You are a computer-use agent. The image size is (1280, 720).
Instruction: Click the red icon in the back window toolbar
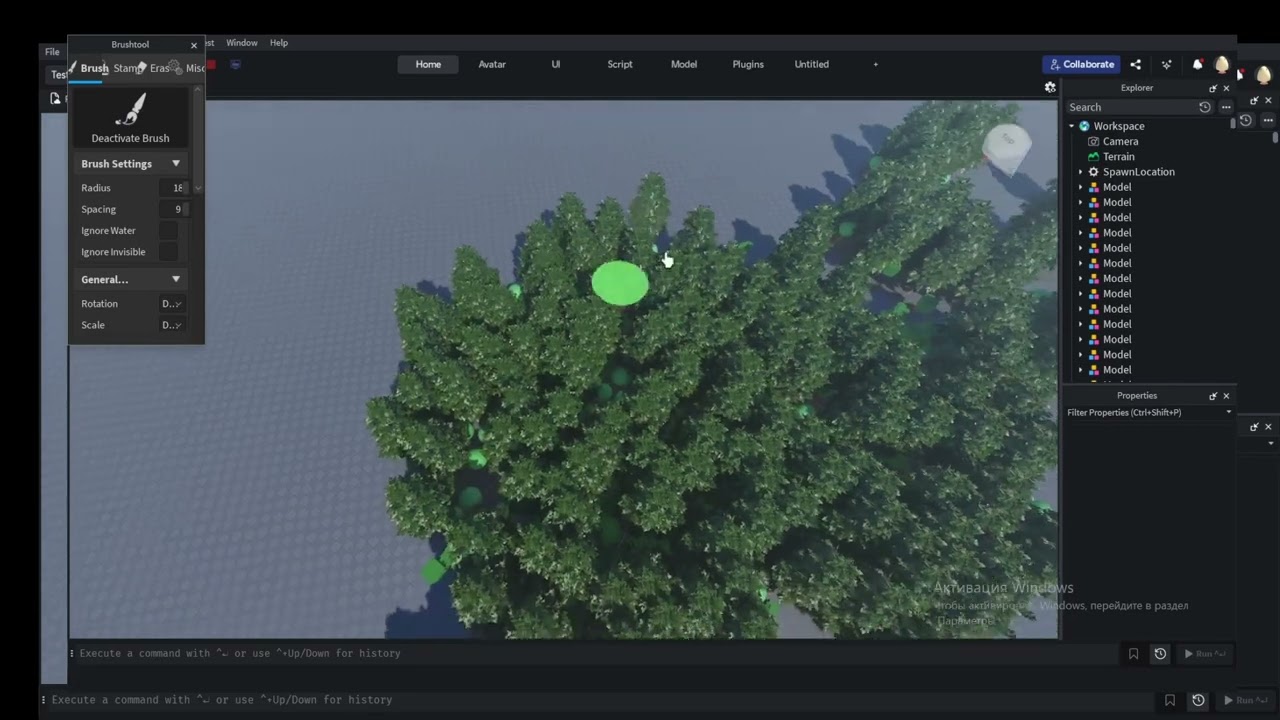click(x=211, y=65)
